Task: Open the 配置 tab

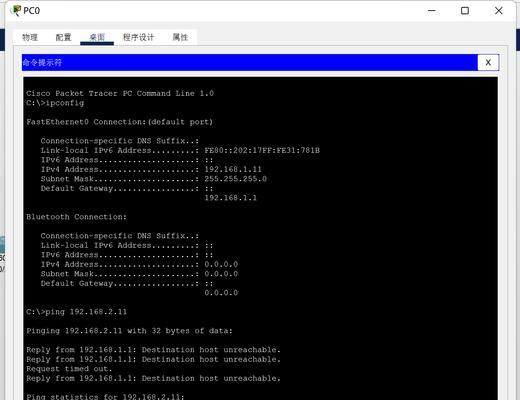Action: [63, 37]
